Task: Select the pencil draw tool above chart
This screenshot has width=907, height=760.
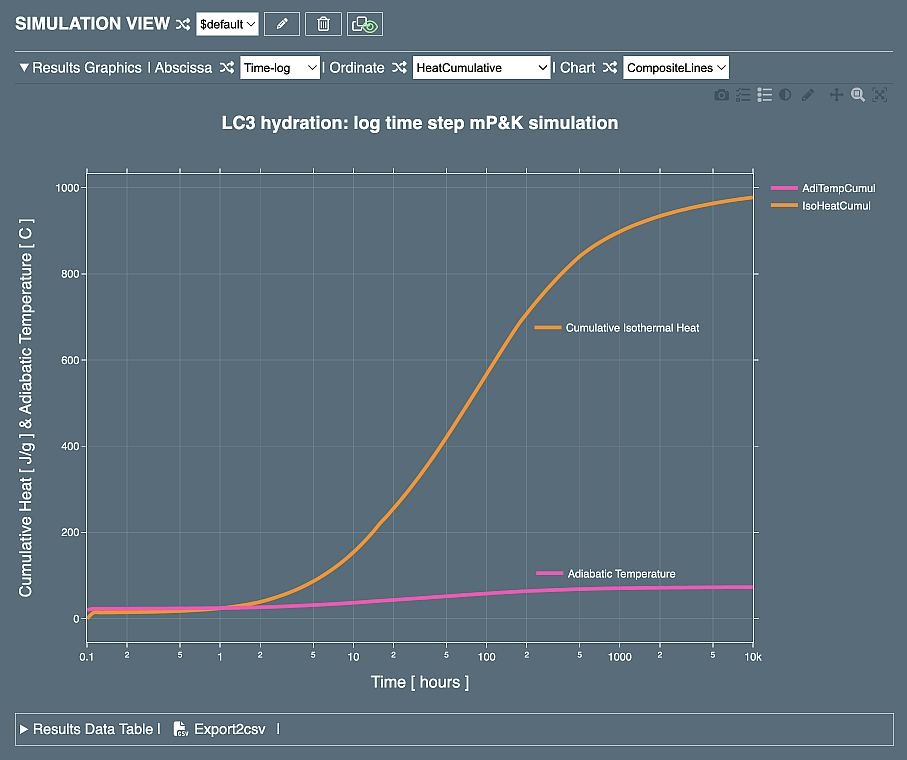Action: coord(808,95)
